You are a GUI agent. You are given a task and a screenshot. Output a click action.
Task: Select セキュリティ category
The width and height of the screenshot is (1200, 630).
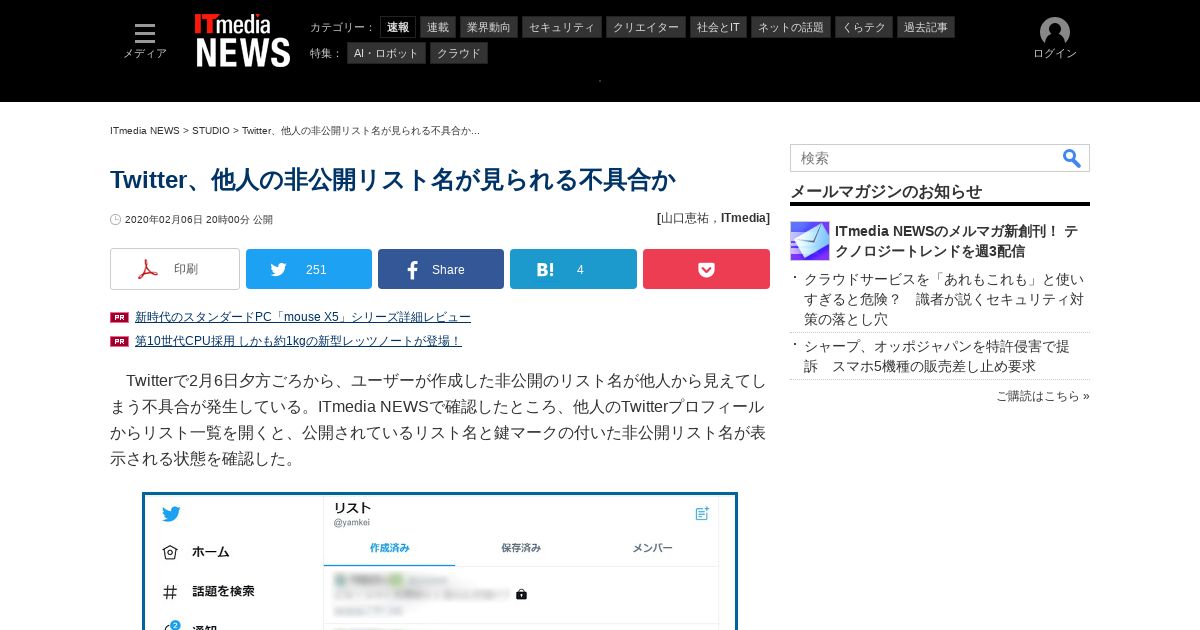tap(562, 27)
